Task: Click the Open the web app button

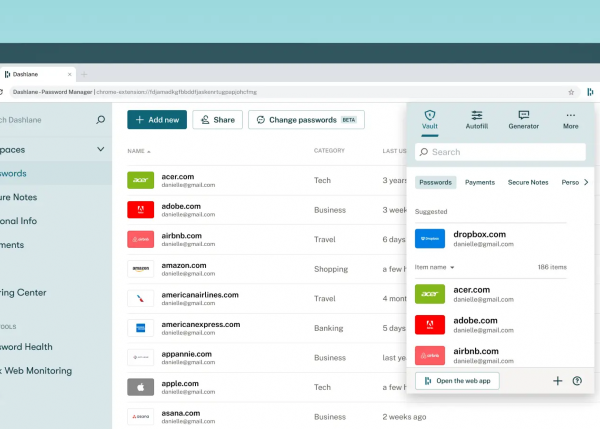Action: pos(457,381)
